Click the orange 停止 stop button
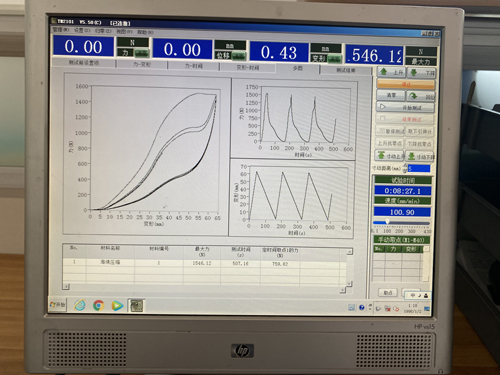500x375 pixels. [x=406, y=84]
